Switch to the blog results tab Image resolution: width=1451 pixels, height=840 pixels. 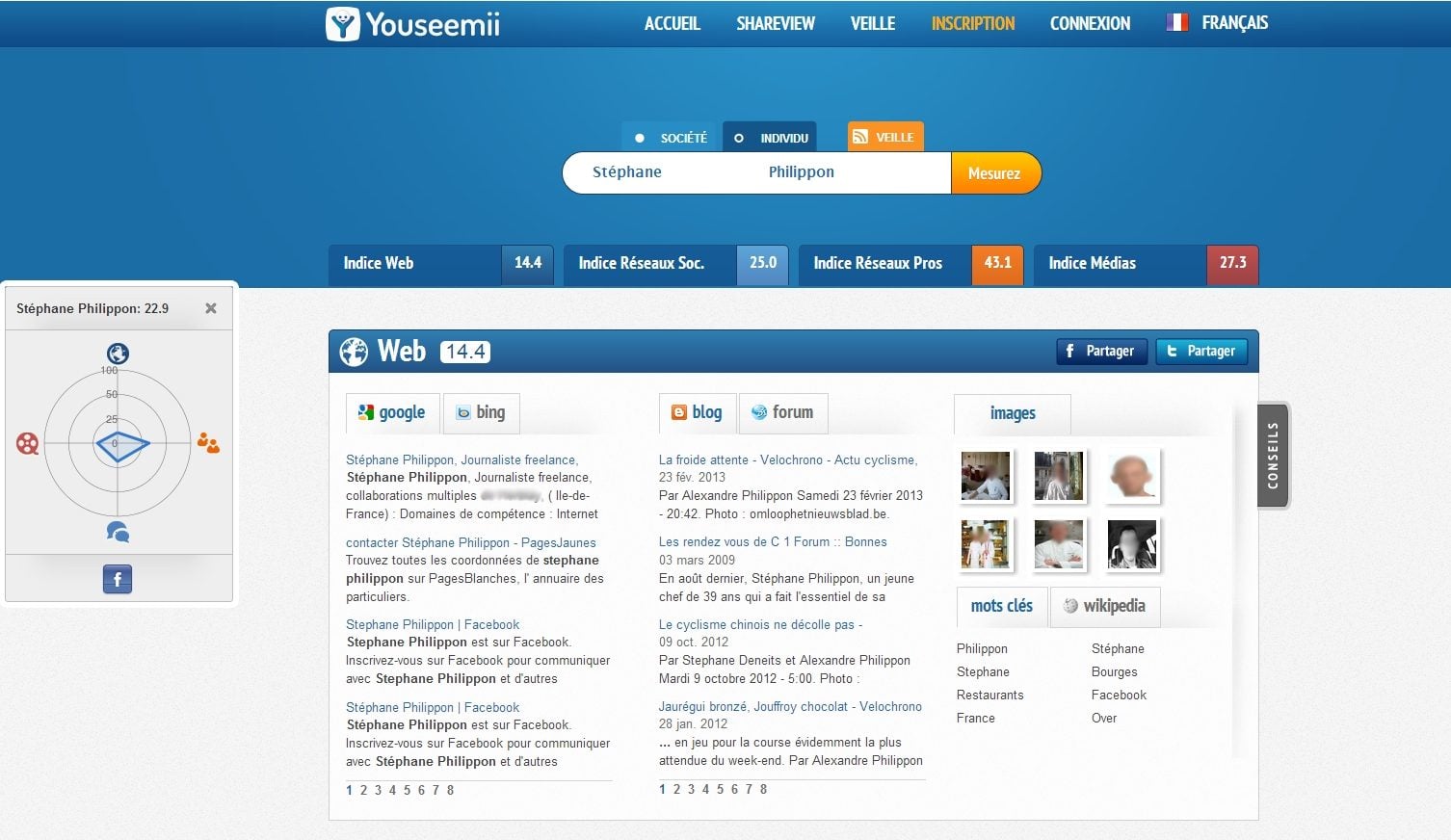point(697,413)
